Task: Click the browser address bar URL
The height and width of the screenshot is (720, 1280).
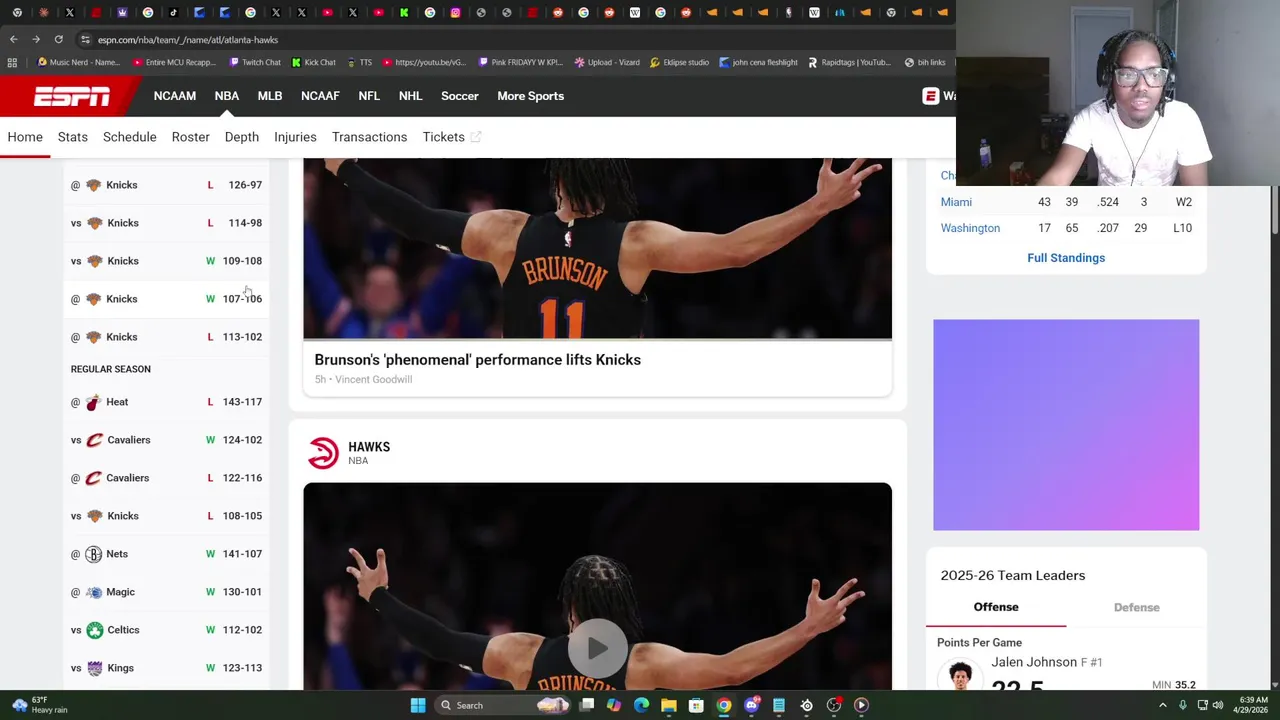Action: click(x=188, y=40)
